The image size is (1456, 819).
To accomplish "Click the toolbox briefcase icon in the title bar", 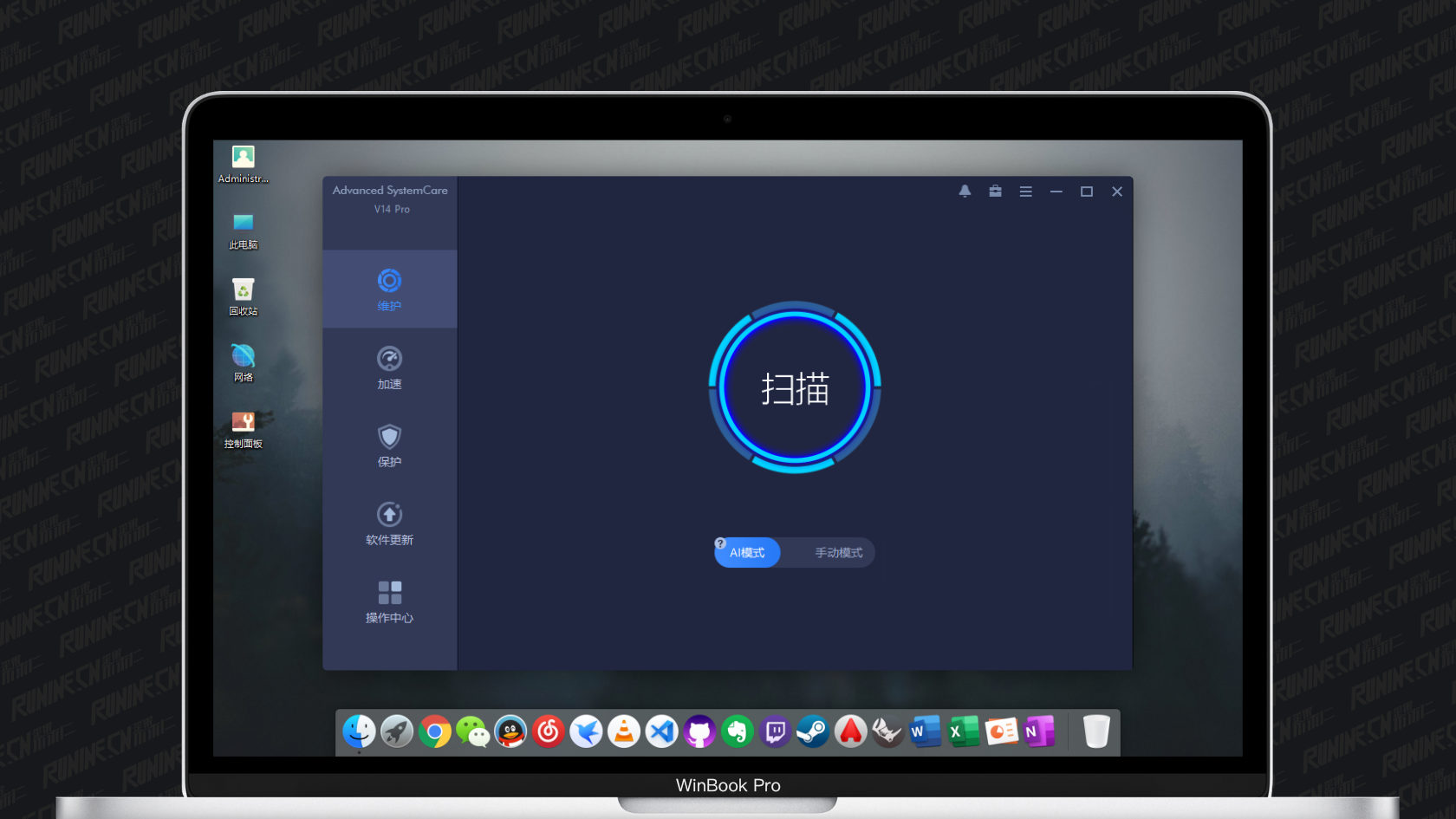I will click(995, 191).
